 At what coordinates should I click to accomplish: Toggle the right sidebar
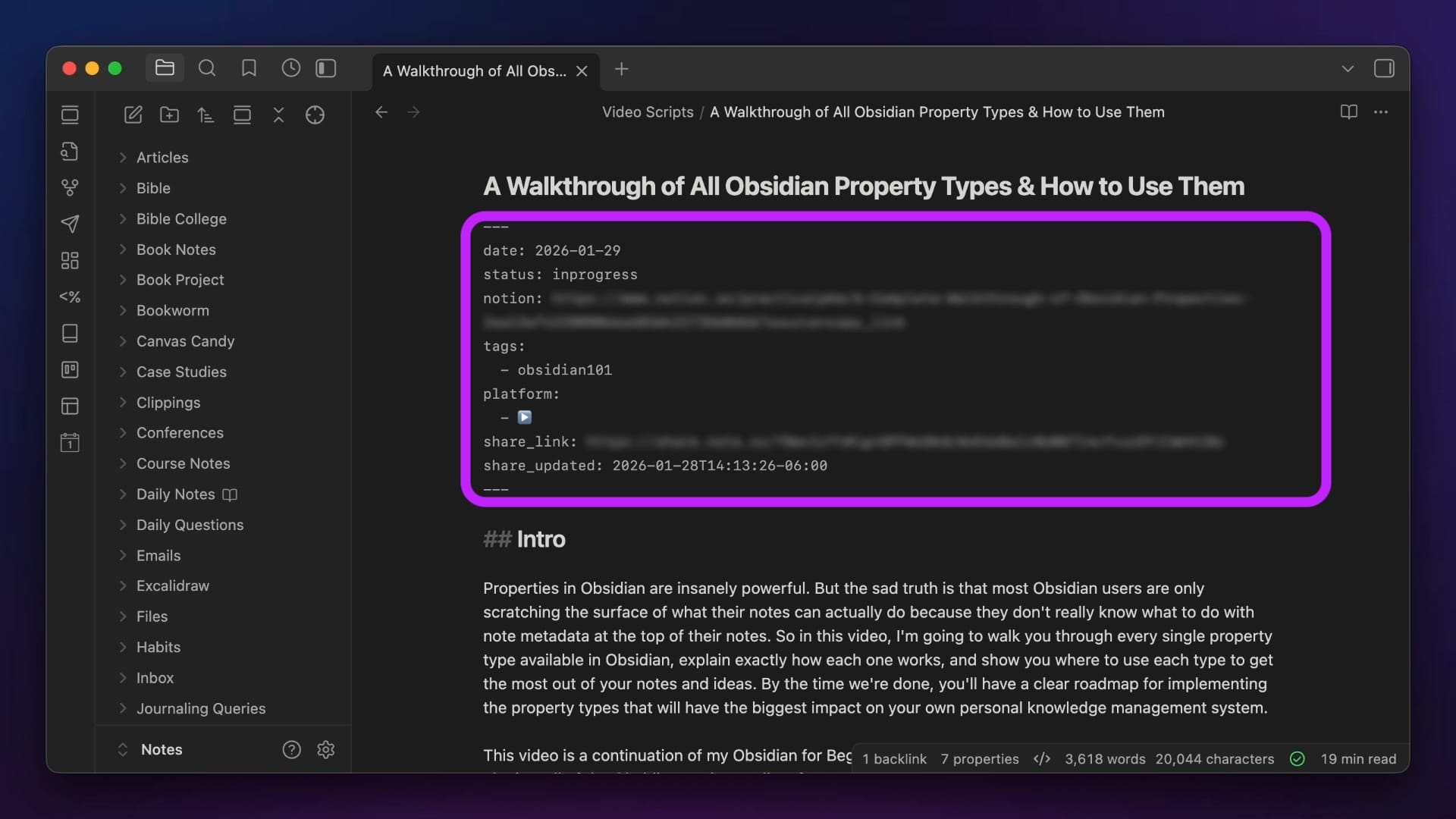1383,68
